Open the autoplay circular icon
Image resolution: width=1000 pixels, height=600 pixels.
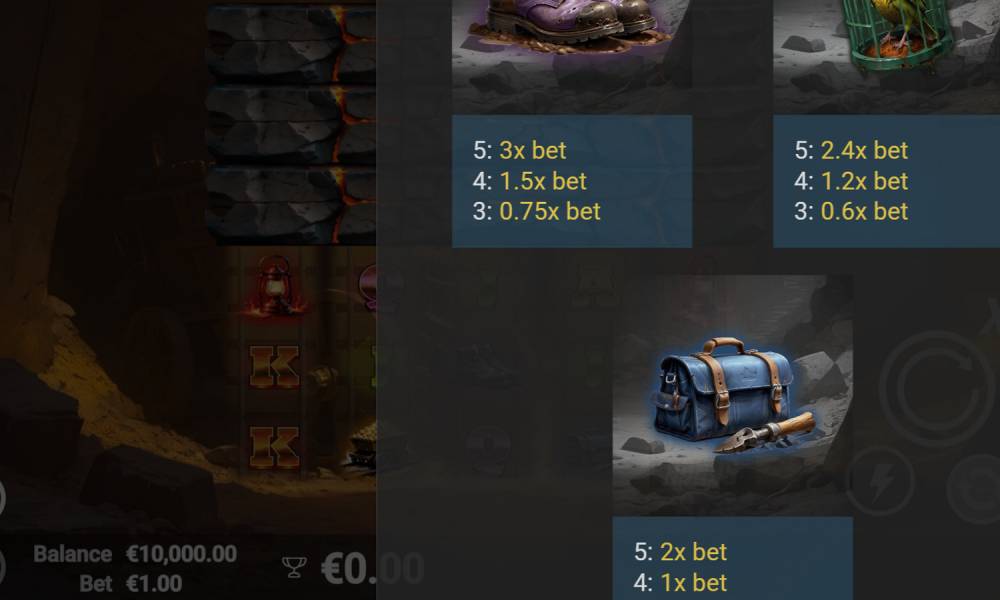[x=974, y=488]
